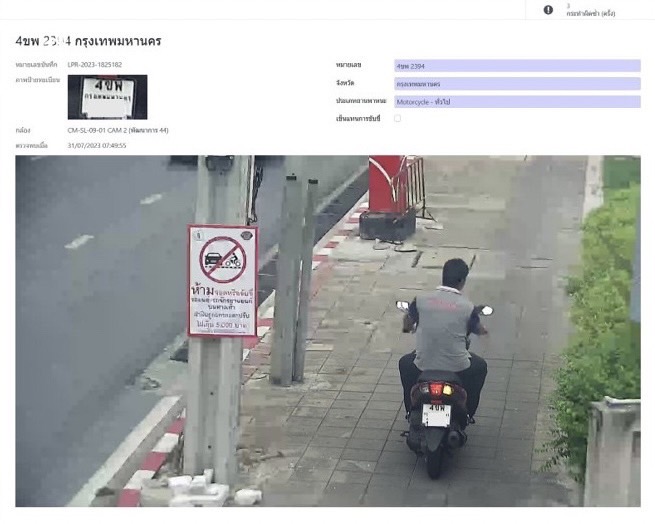Click the ประเภทยานพาหนะ field label

coord(361,101)
